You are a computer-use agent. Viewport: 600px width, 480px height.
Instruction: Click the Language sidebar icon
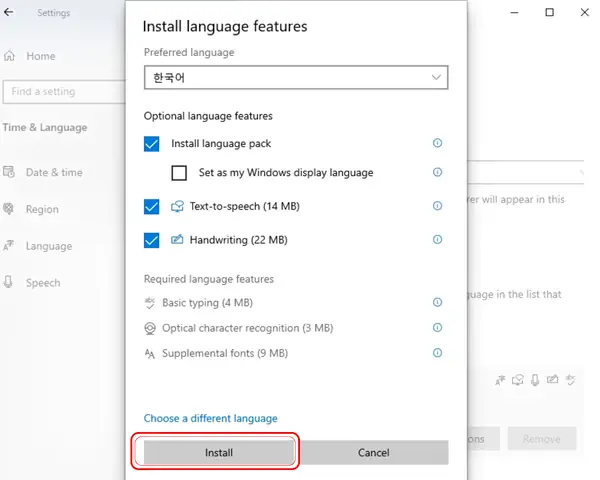(x=8, y=245)
